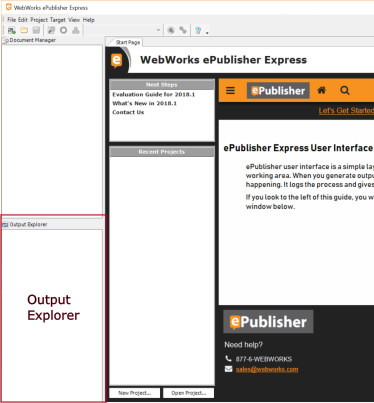Viewport: 374px width, 403px height.
Task: Click the circular generate toolbar icon
Action: (63, 30)
